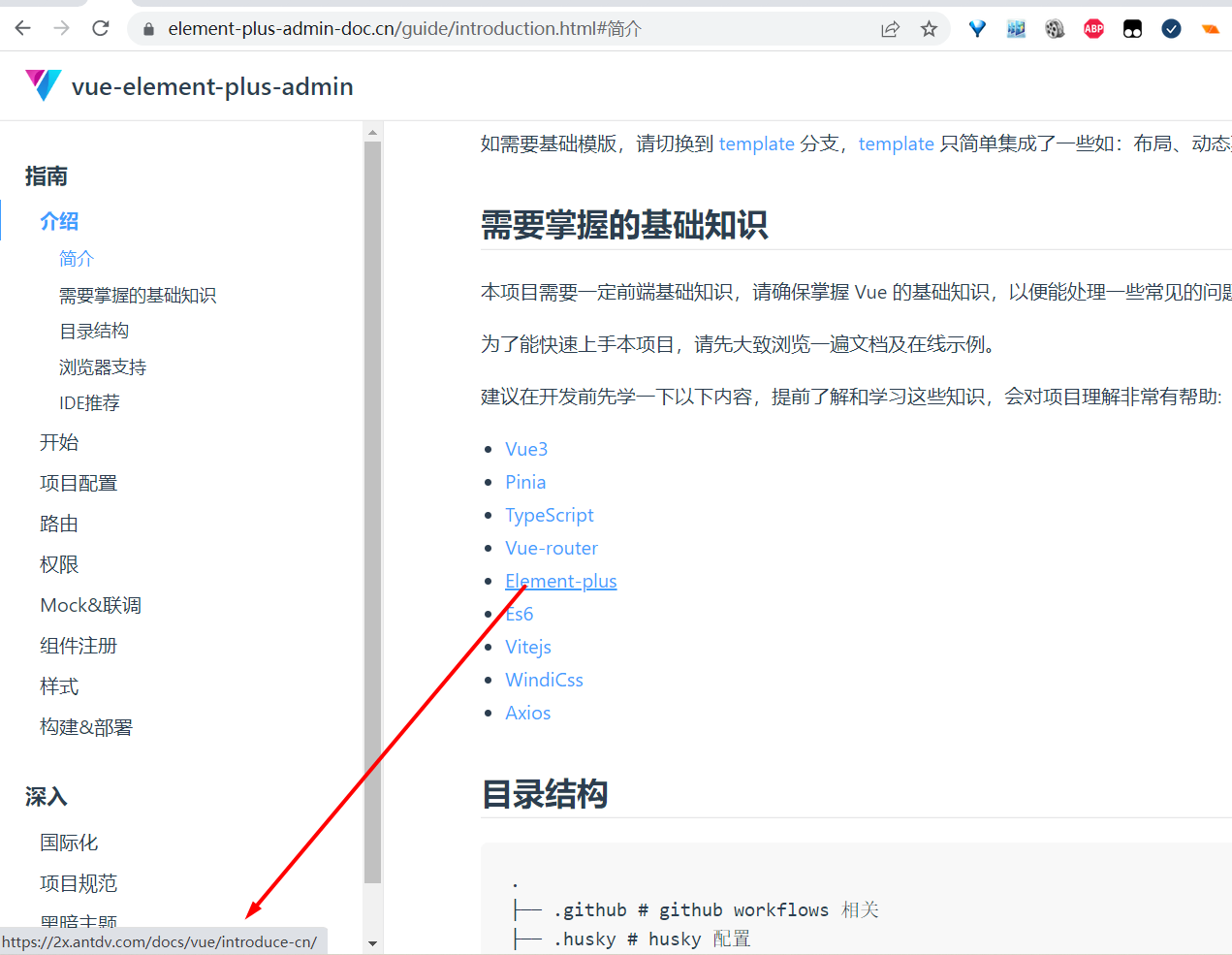Image resolution: width=1232 pixels, height=955 pixels.
Task: Click the bookmark star in the address bar
Action: [x=929, y=28]
